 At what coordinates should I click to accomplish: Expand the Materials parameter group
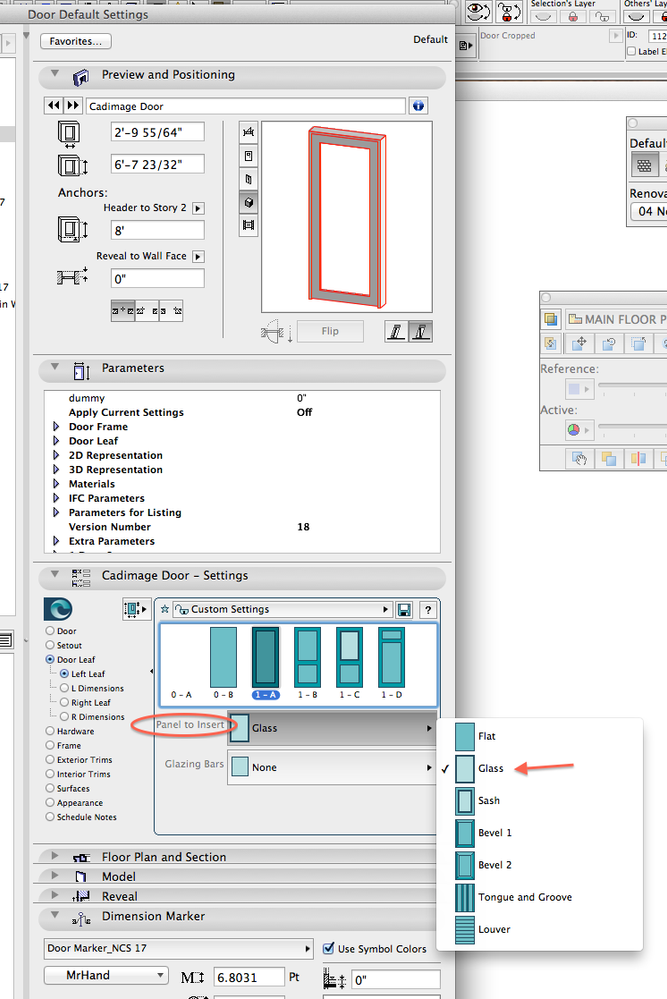coord(56,484)
